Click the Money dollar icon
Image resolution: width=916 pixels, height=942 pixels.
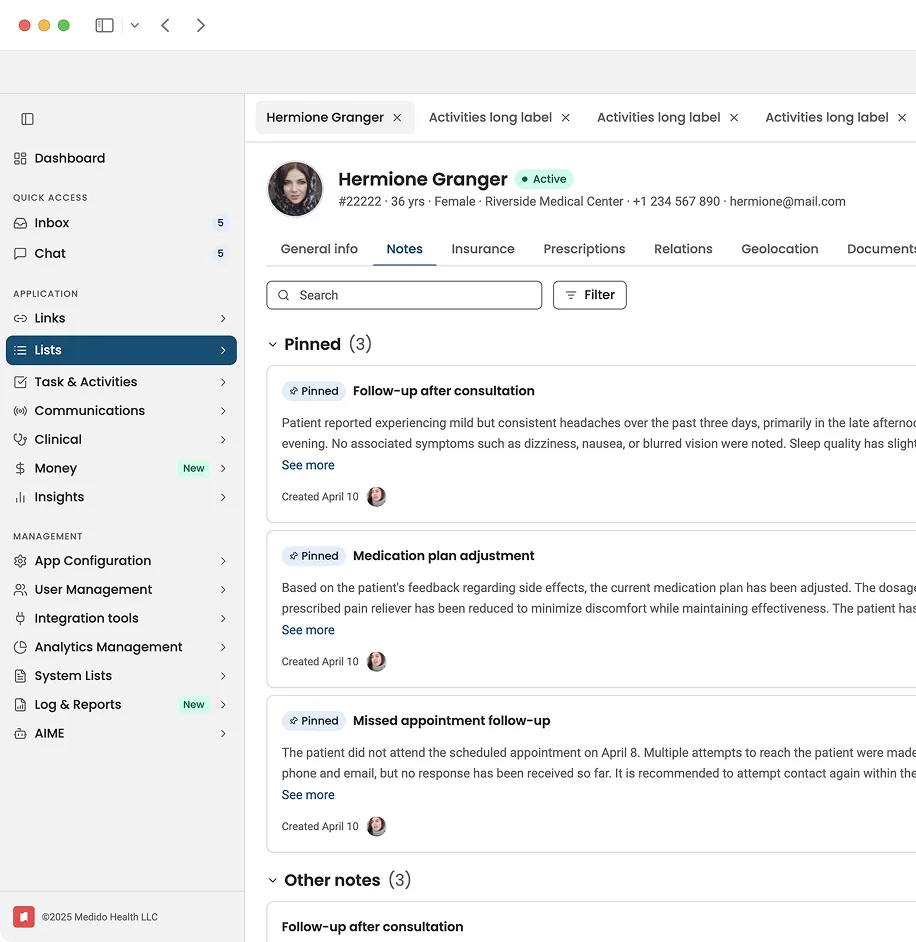(x=20, y=469)
